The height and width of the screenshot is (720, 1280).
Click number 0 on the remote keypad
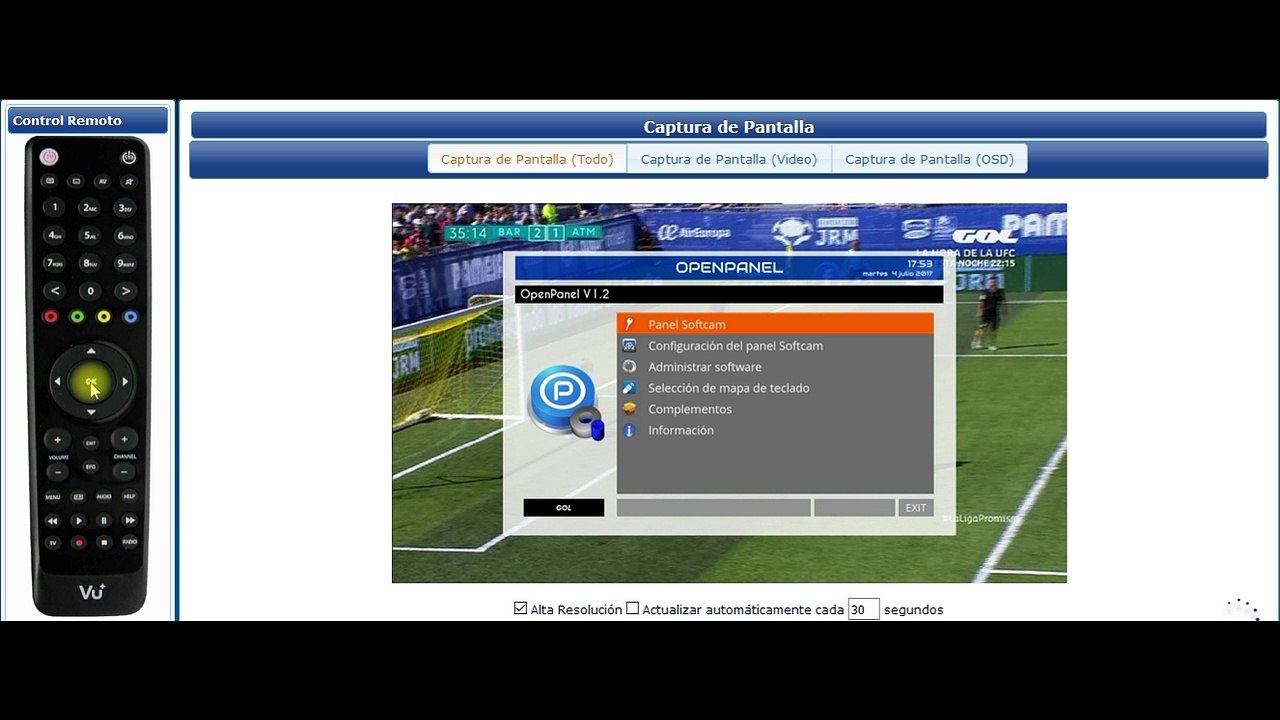point(90,291)
